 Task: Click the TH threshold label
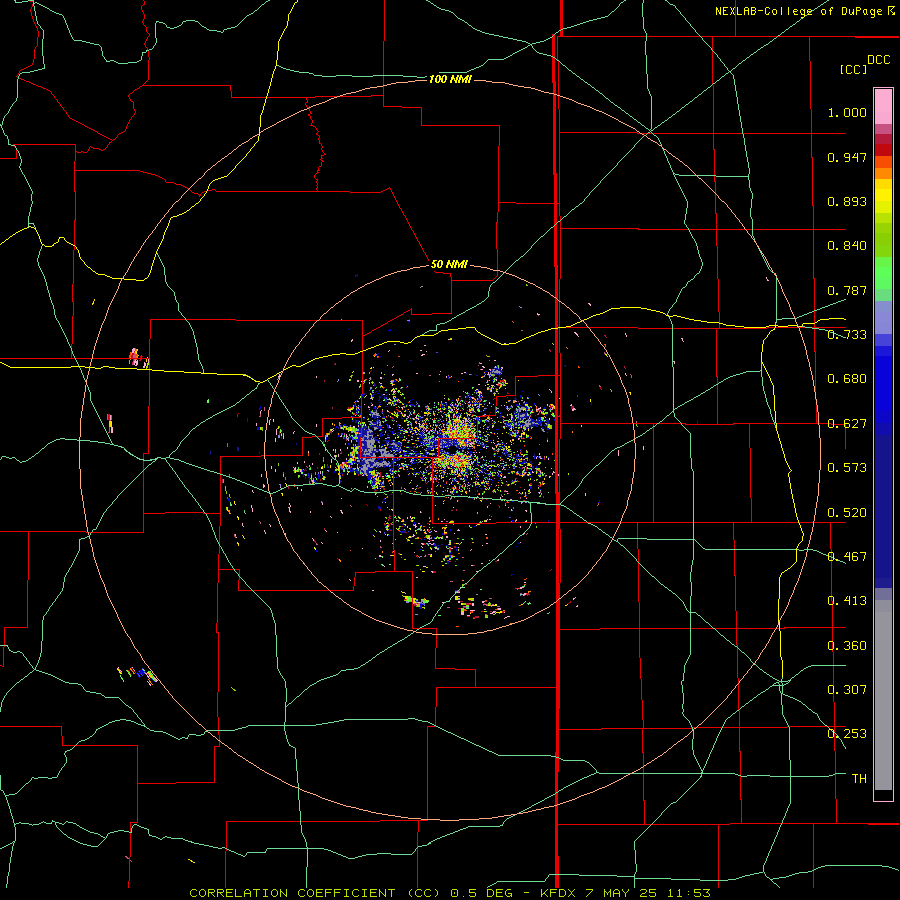click(x=859, y=779)
